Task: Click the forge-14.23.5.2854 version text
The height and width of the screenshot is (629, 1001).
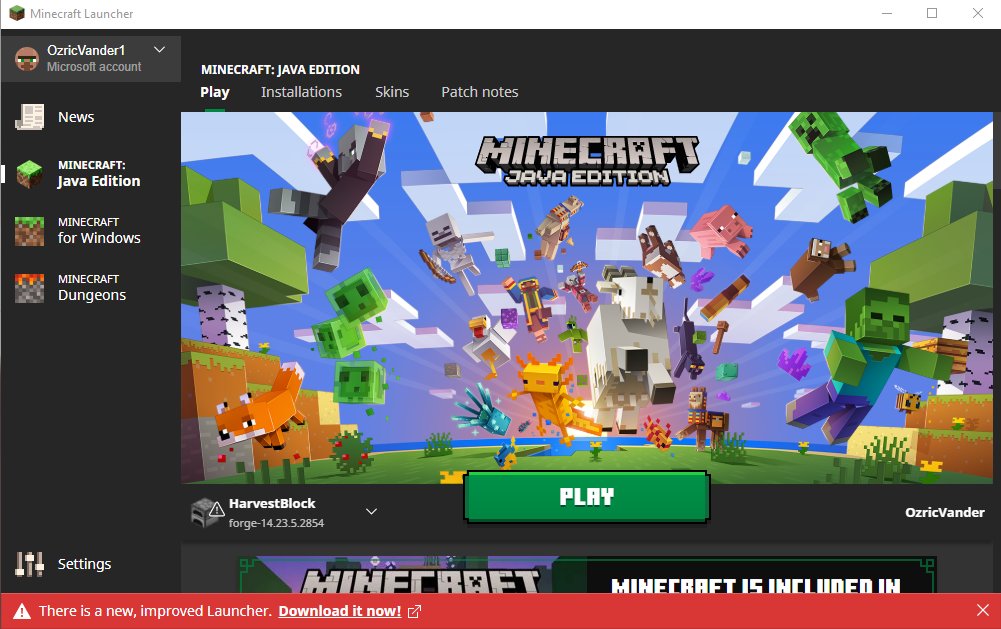Action: 276,523
